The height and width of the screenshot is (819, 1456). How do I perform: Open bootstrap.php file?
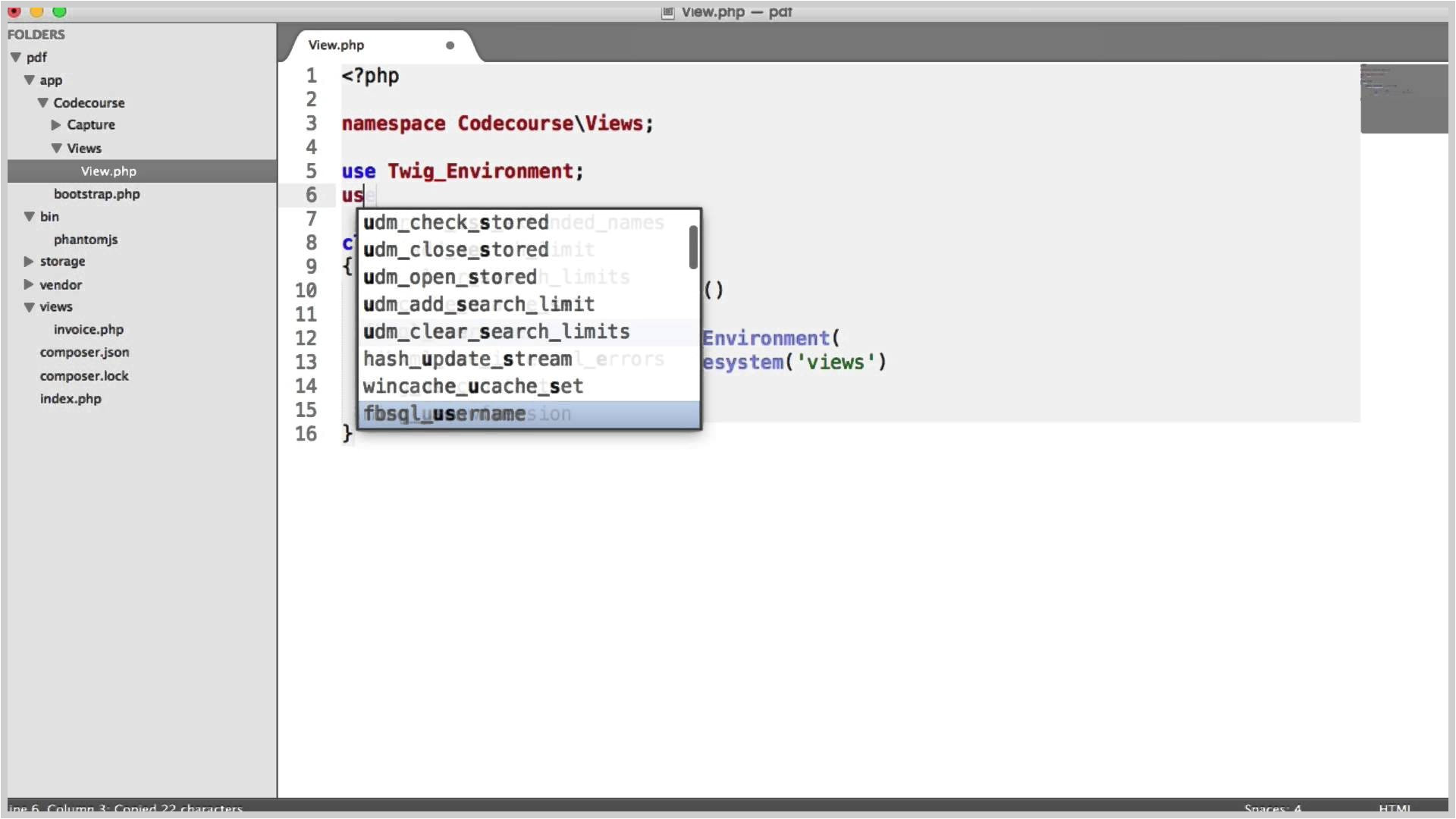pos(97,194)
